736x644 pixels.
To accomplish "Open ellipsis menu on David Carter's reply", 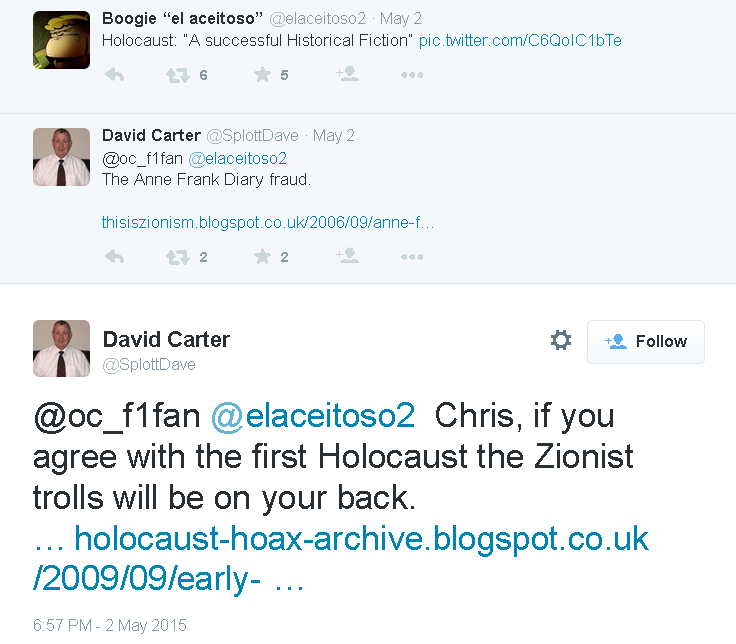I will (412, 257).
